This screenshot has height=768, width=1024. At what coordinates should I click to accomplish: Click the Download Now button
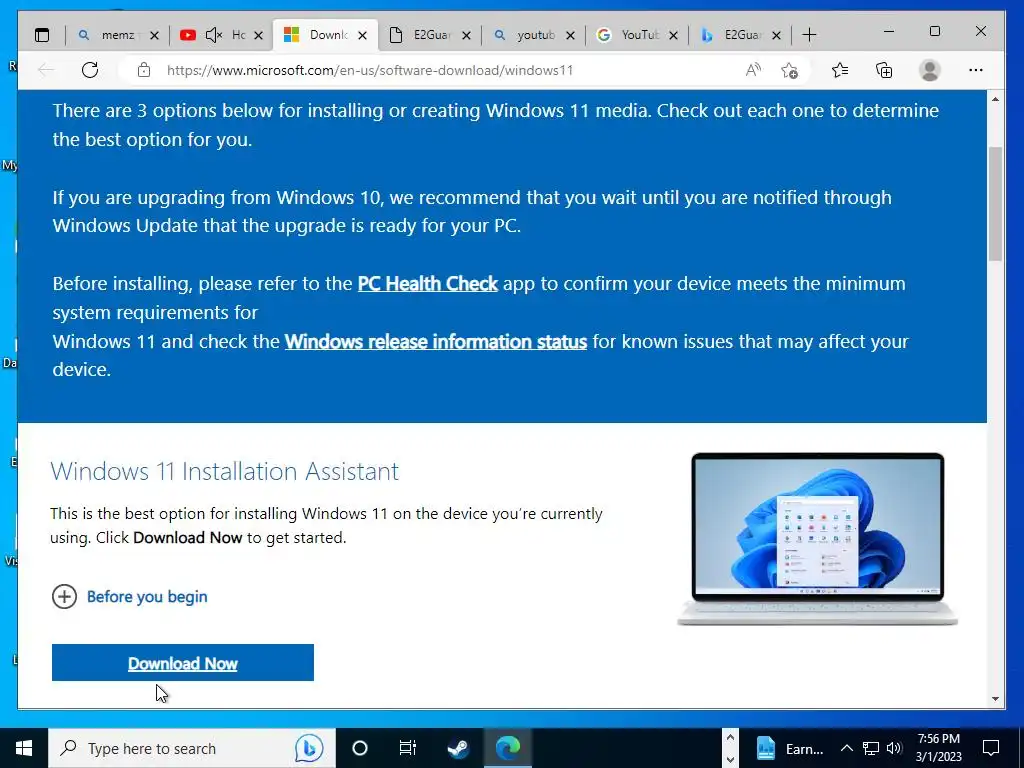tap(183, 663)
